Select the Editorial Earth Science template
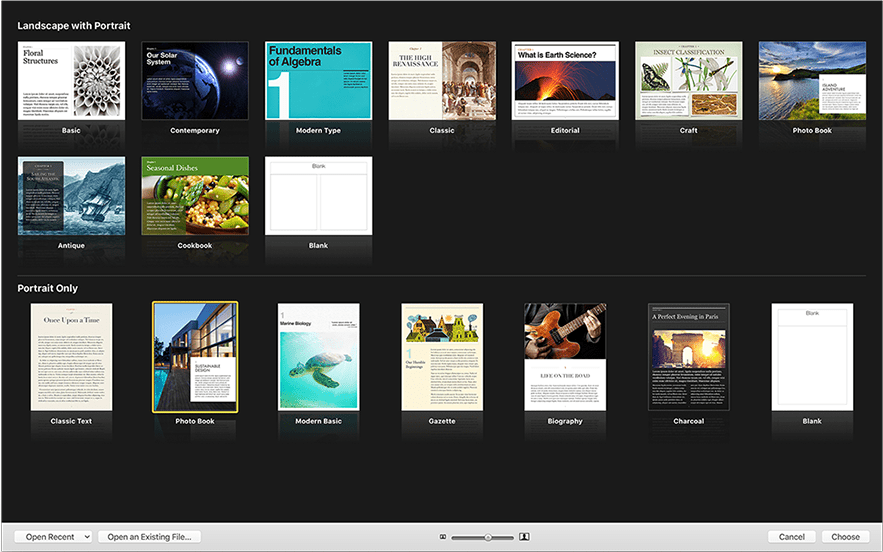 tap(565, 81)
